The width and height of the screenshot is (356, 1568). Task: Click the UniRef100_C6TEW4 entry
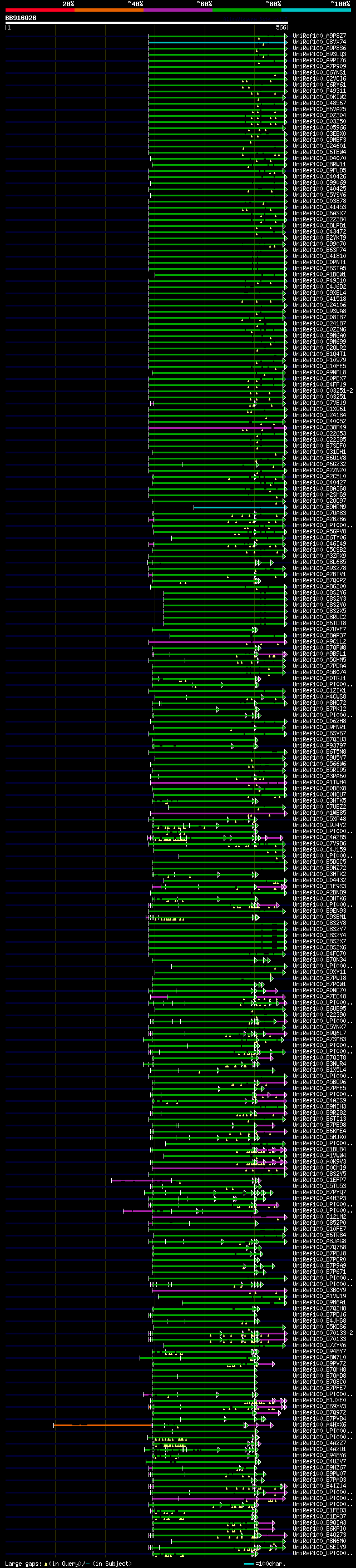point(319,152)
